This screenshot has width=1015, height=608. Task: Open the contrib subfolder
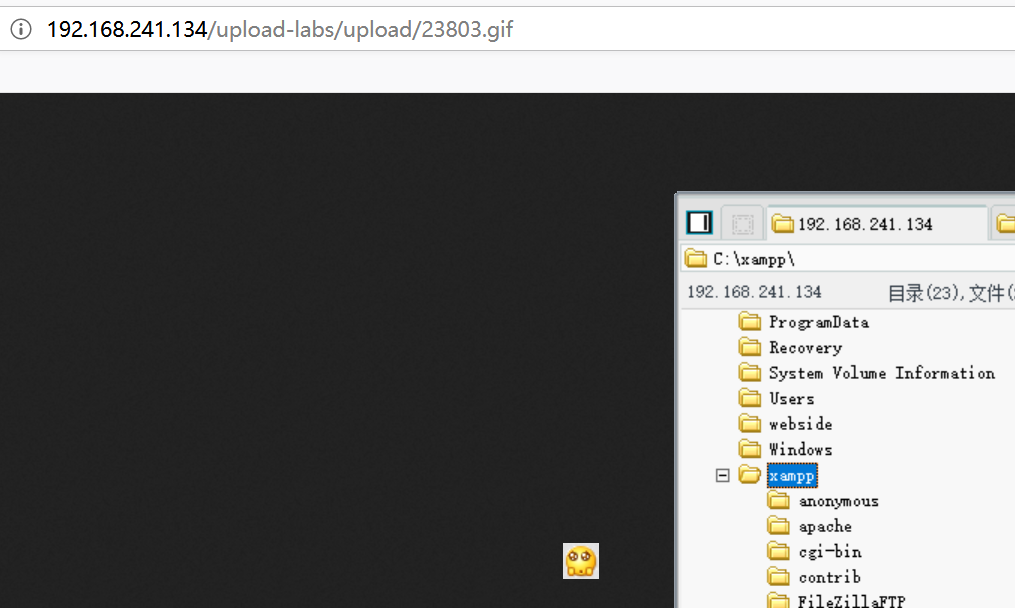(829, 577)
